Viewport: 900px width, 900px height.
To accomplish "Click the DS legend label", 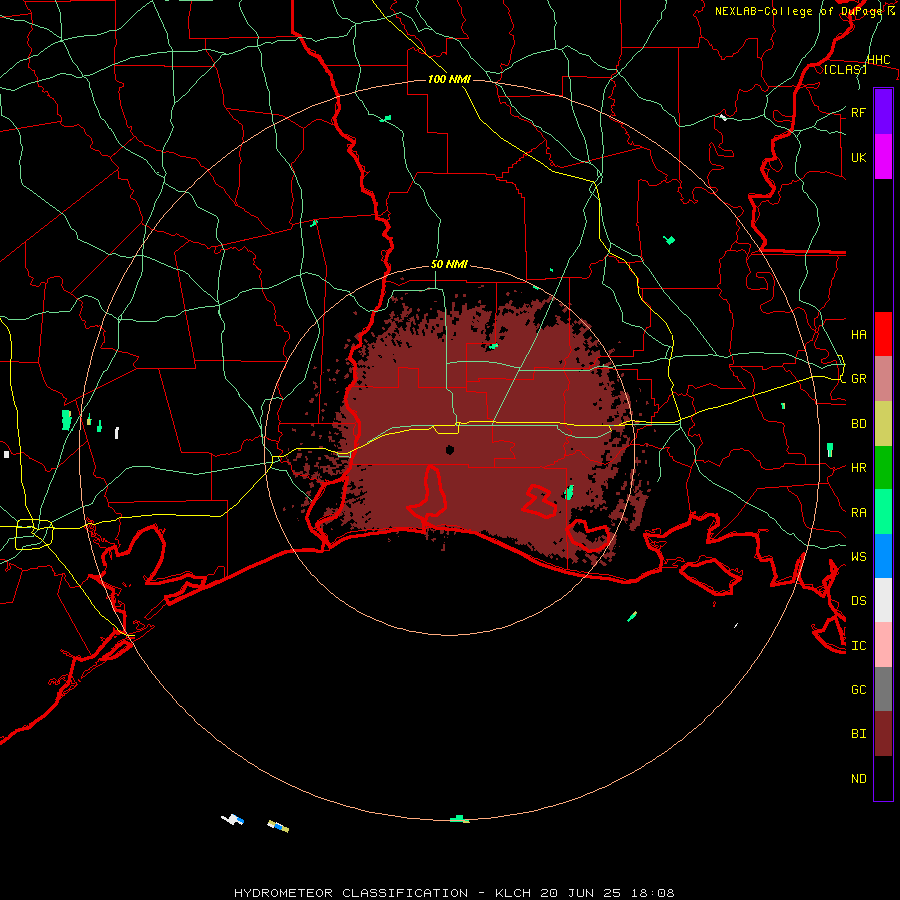I will point(858,601).
